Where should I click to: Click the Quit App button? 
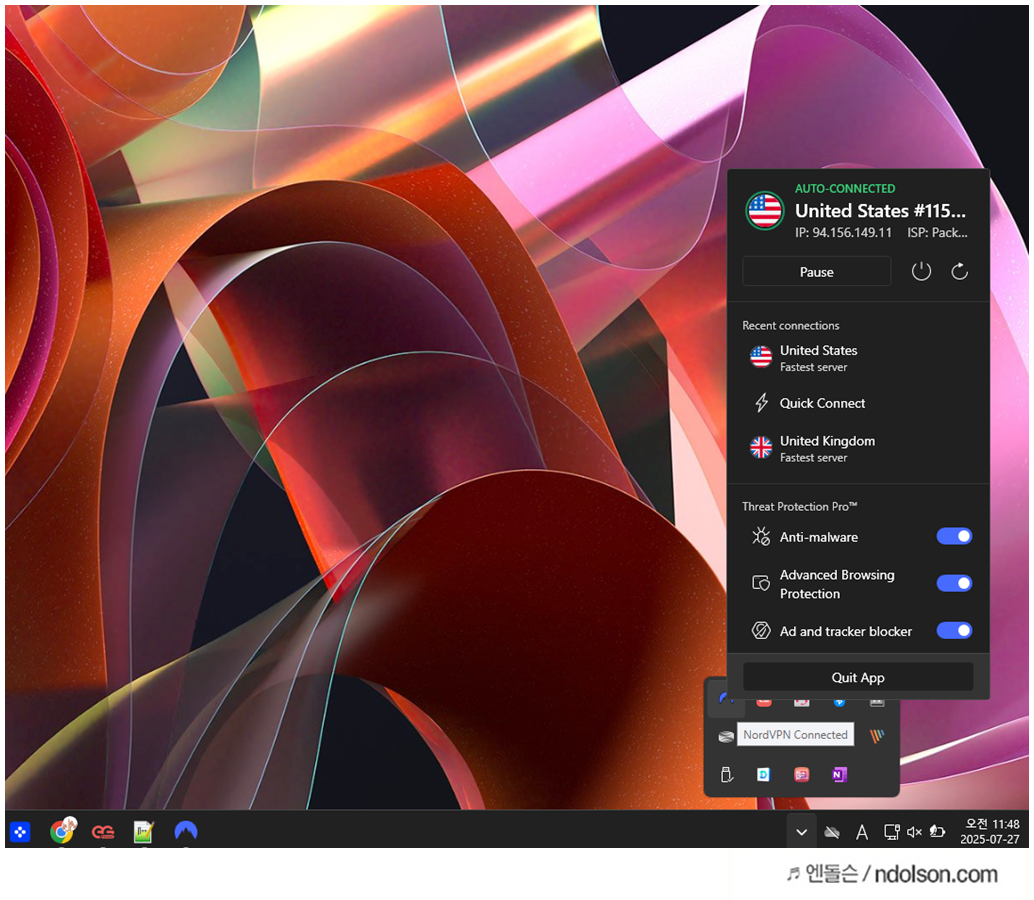pos(858,677)
